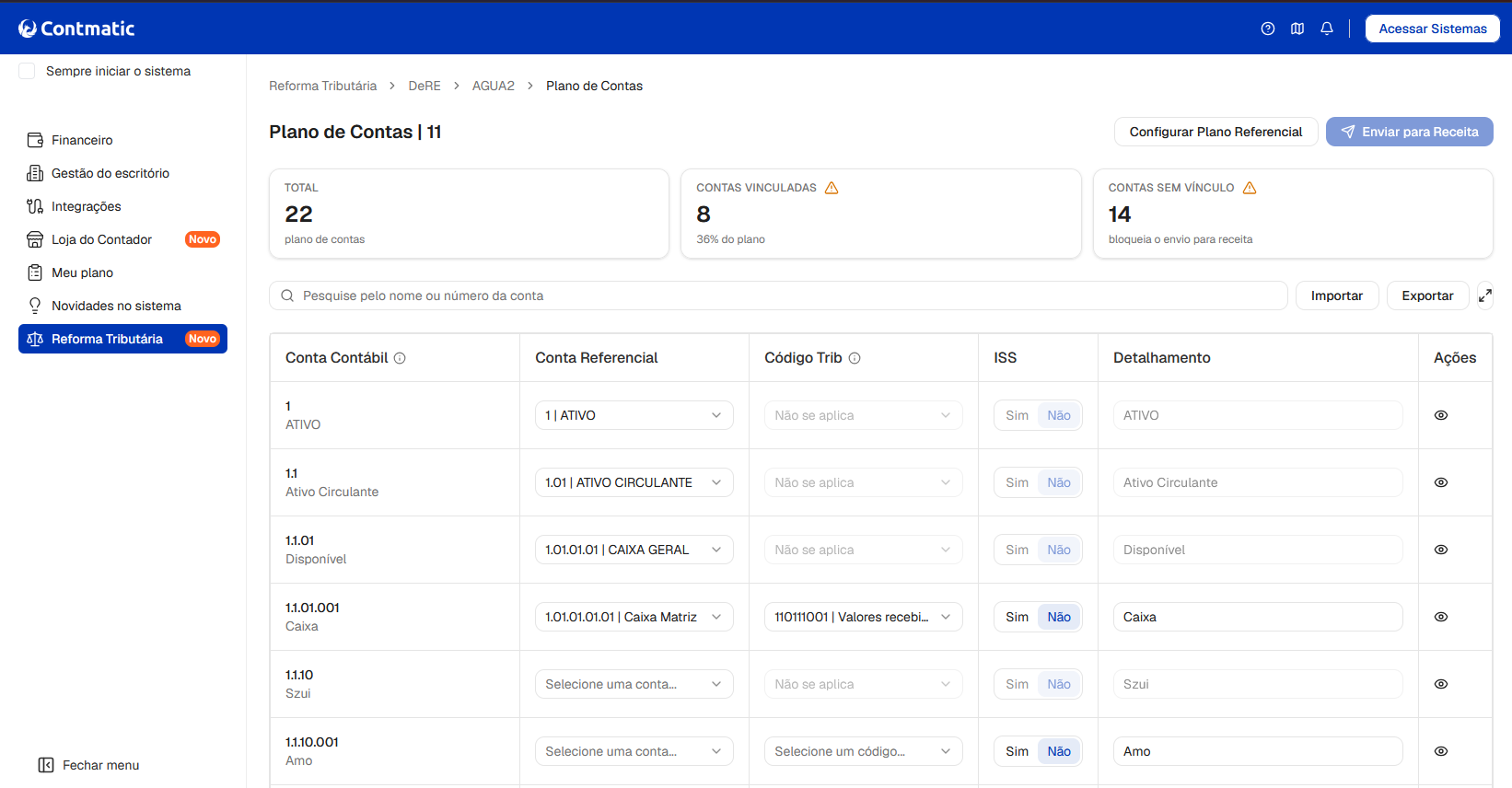
Task: Open the notifications bell icon
Action: pos(1327,29)
